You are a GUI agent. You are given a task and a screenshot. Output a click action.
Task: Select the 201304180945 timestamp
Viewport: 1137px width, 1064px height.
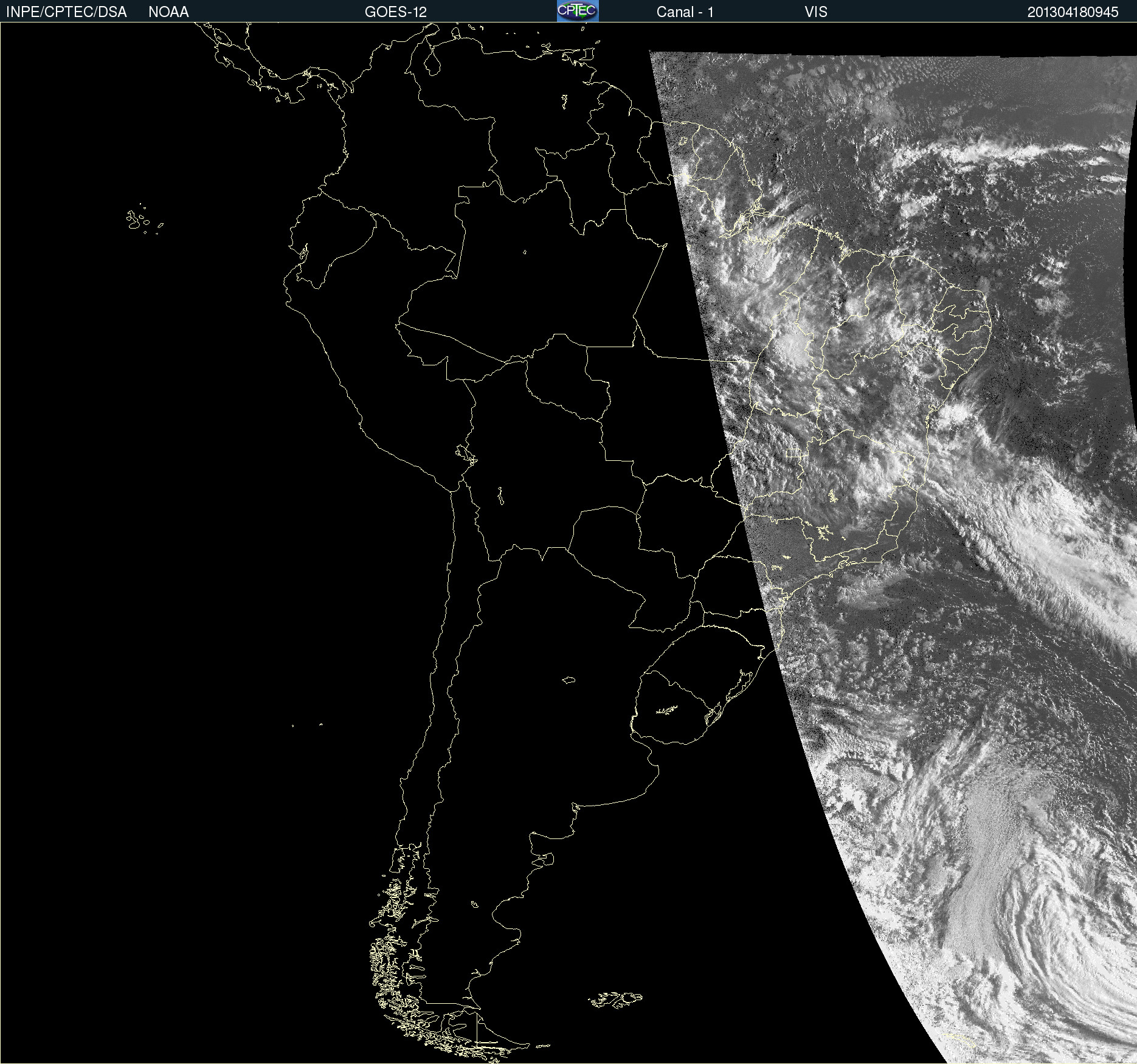pos(1073,12)
